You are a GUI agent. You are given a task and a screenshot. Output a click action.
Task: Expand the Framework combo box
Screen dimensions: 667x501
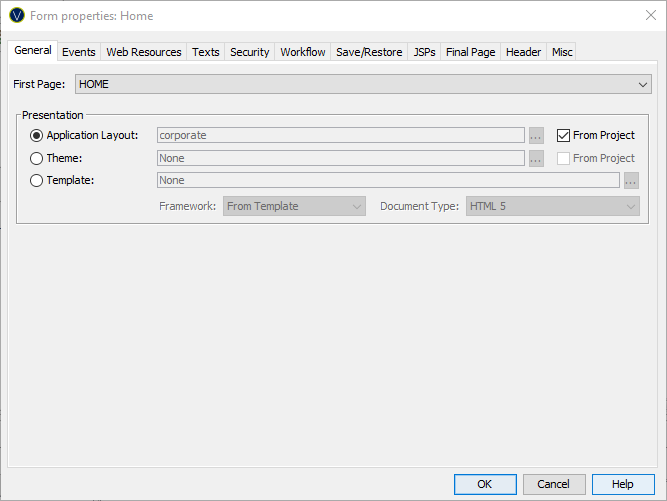(294, 206)
